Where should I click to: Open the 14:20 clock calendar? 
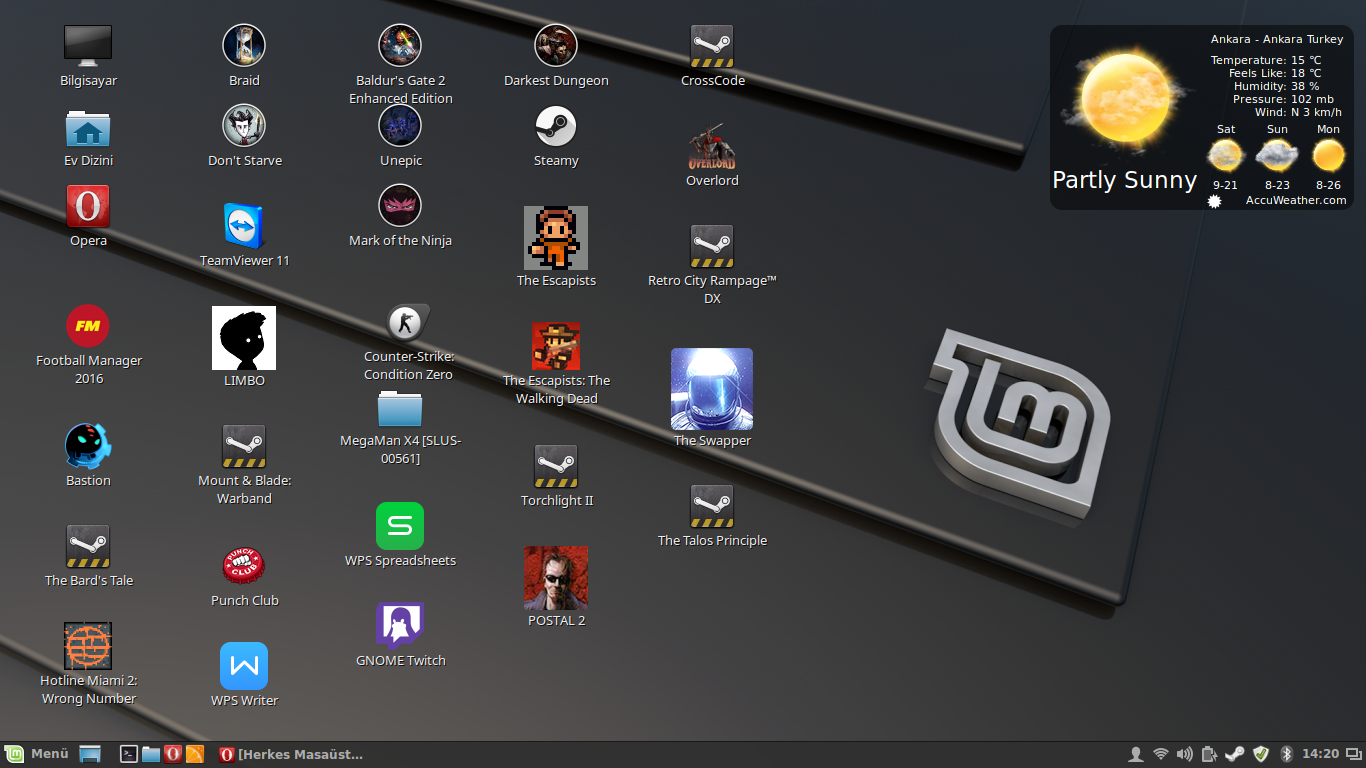pyautogui.click(x=1321, y=754)
